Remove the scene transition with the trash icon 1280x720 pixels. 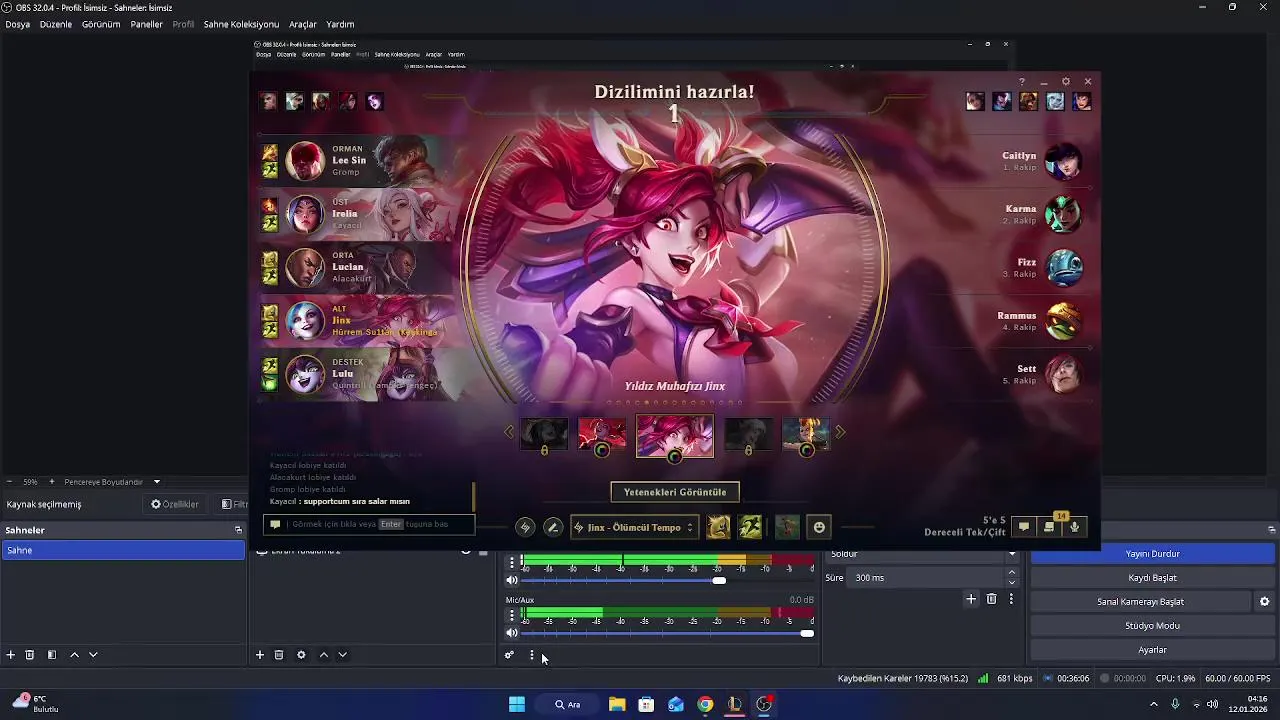click(991, 599)
